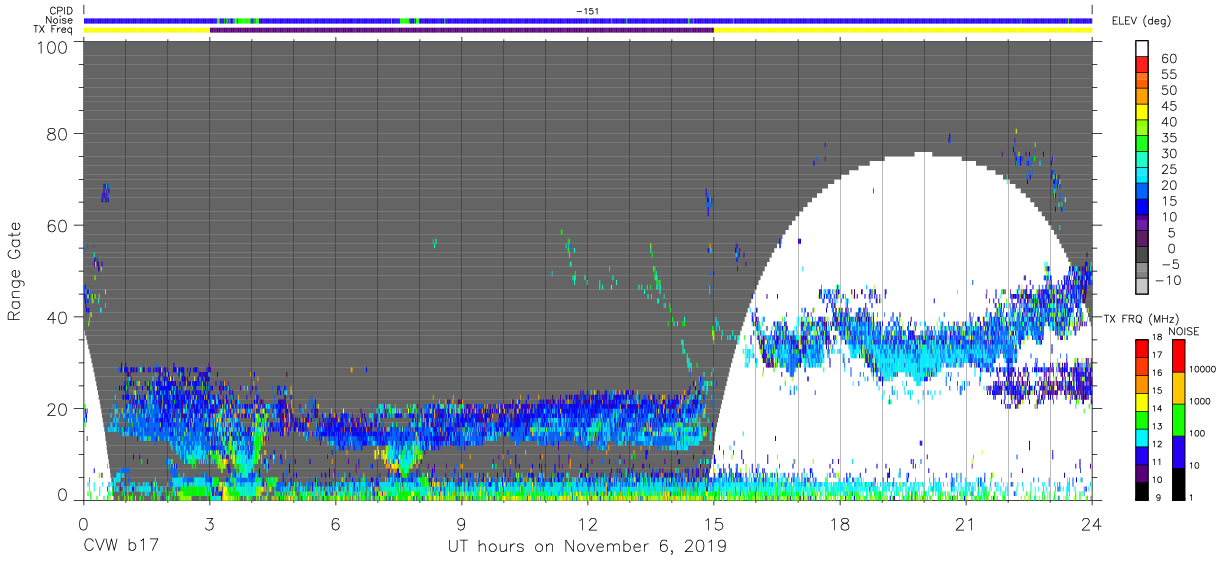Click the black bottom segment of TX FRQ bar

coord(1142,492)
